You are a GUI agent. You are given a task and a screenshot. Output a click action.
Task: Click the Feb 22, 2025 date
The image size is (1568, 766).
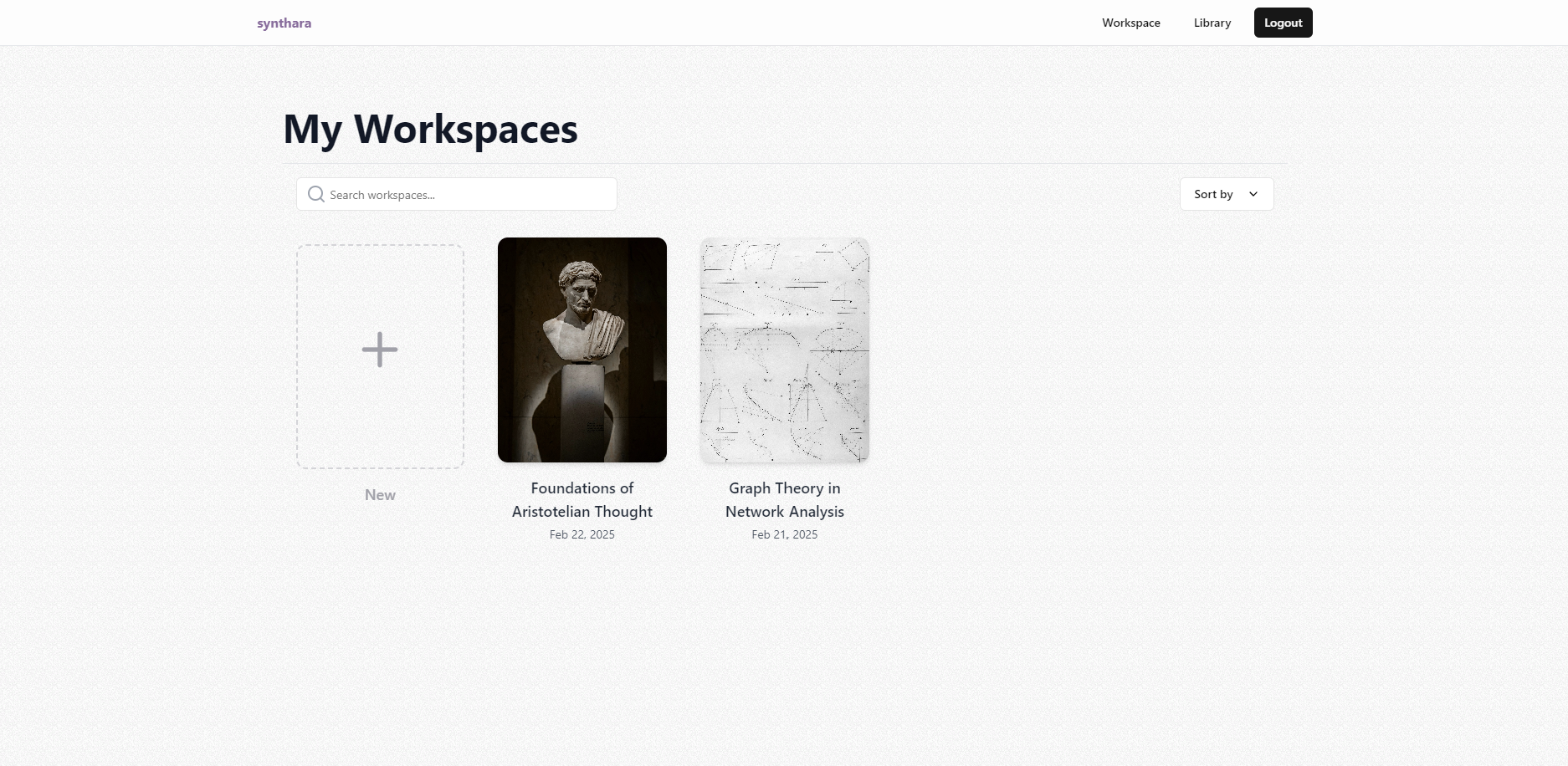(x=582, y=534)
